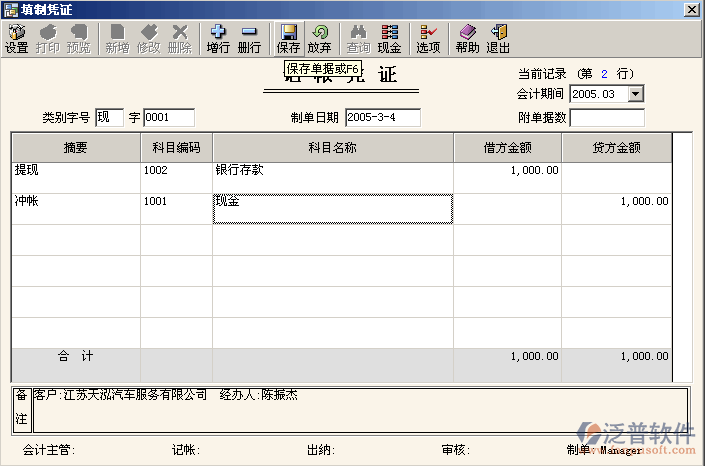Open the 设置 settings tool
Image resolution: width=706 pixels, height=466 pixels.
point(16,39)
